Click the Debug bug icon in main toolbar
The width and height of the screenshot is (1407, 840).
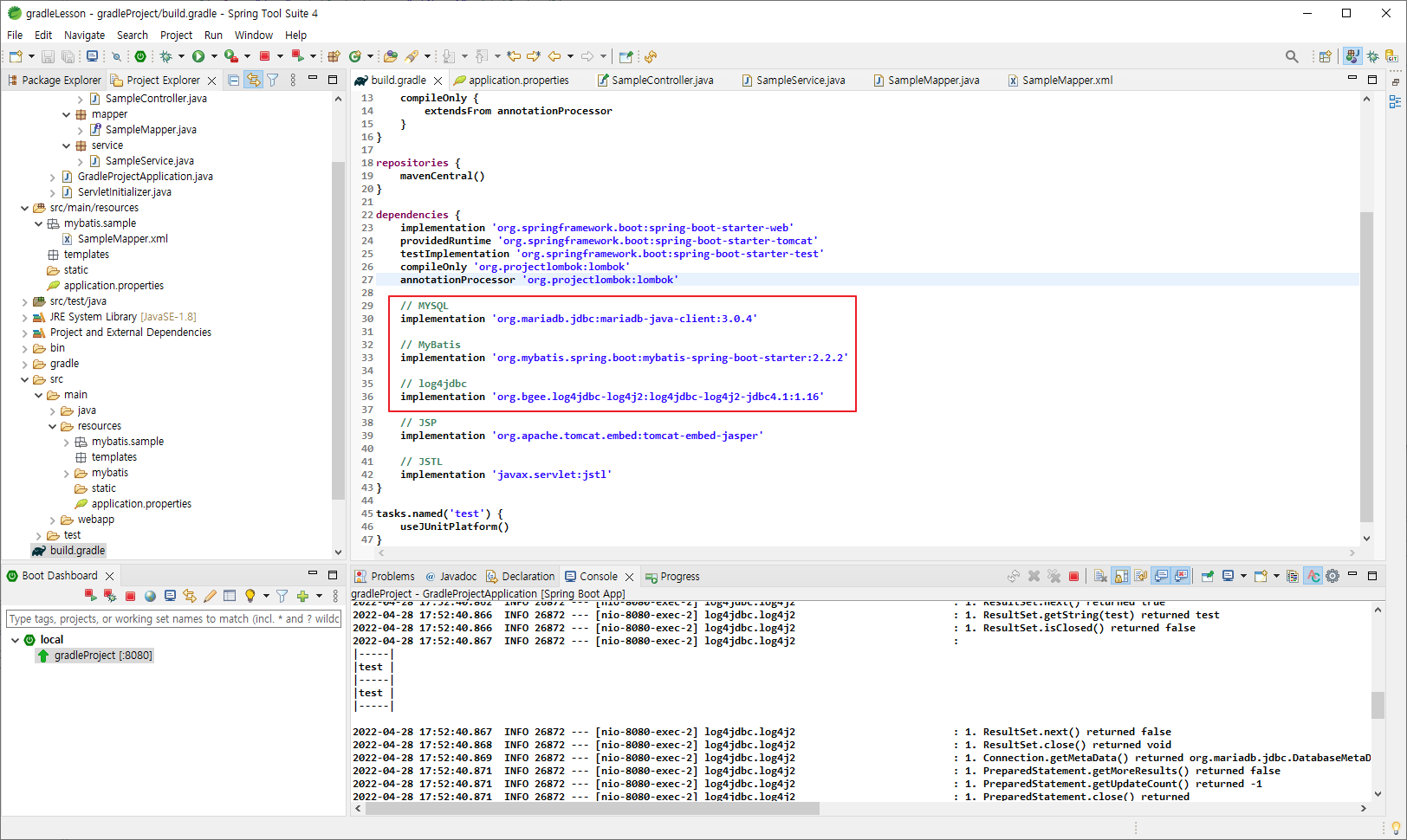[x=165, y=56]
